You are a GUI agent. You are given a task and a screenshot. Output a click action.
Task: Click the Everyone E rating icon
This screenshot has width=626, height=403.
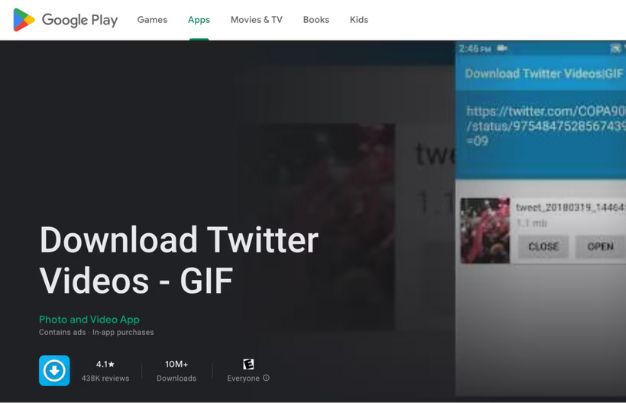click(248, 364)
